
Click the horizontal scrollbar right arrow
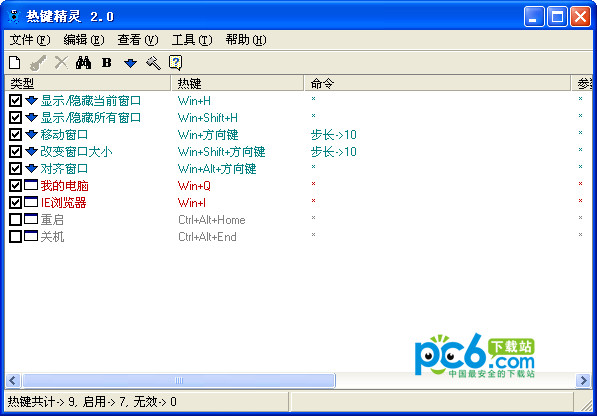[x=583, y=380]
